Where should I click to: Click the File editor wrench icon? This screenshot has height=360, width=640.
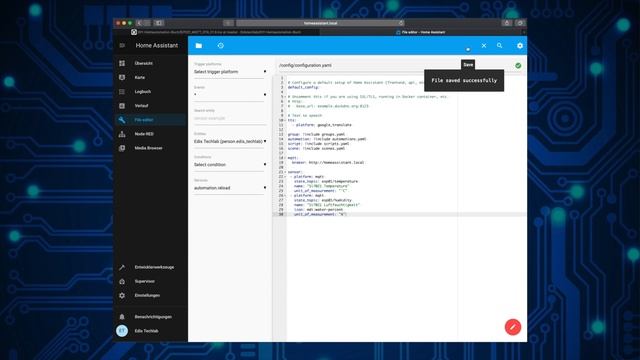122,120
